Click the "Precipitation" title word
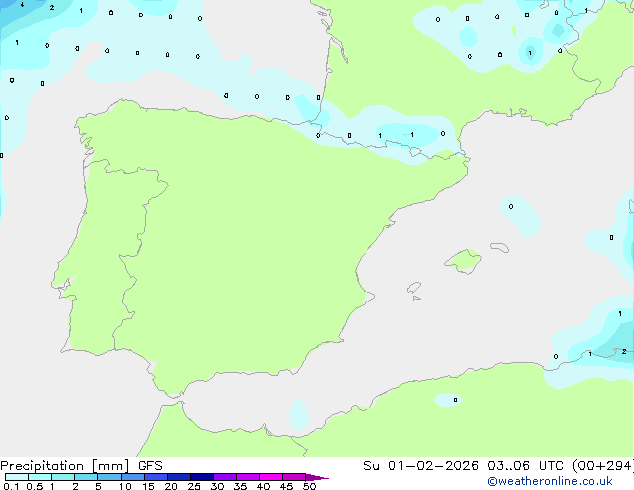The height and width of the screenshot is (490, 634). [x=42, y=466]
